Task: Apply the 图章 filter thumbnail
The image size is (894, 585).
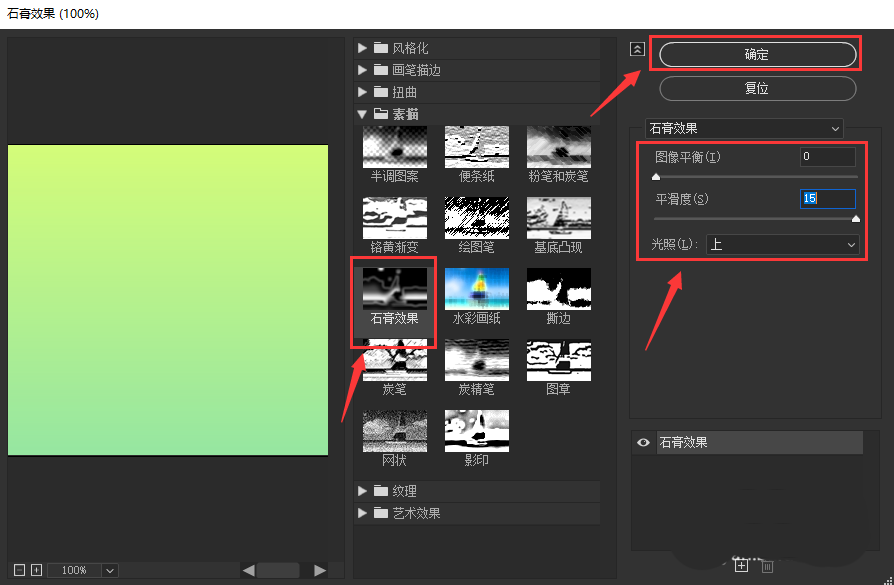Action: [559, 360]
